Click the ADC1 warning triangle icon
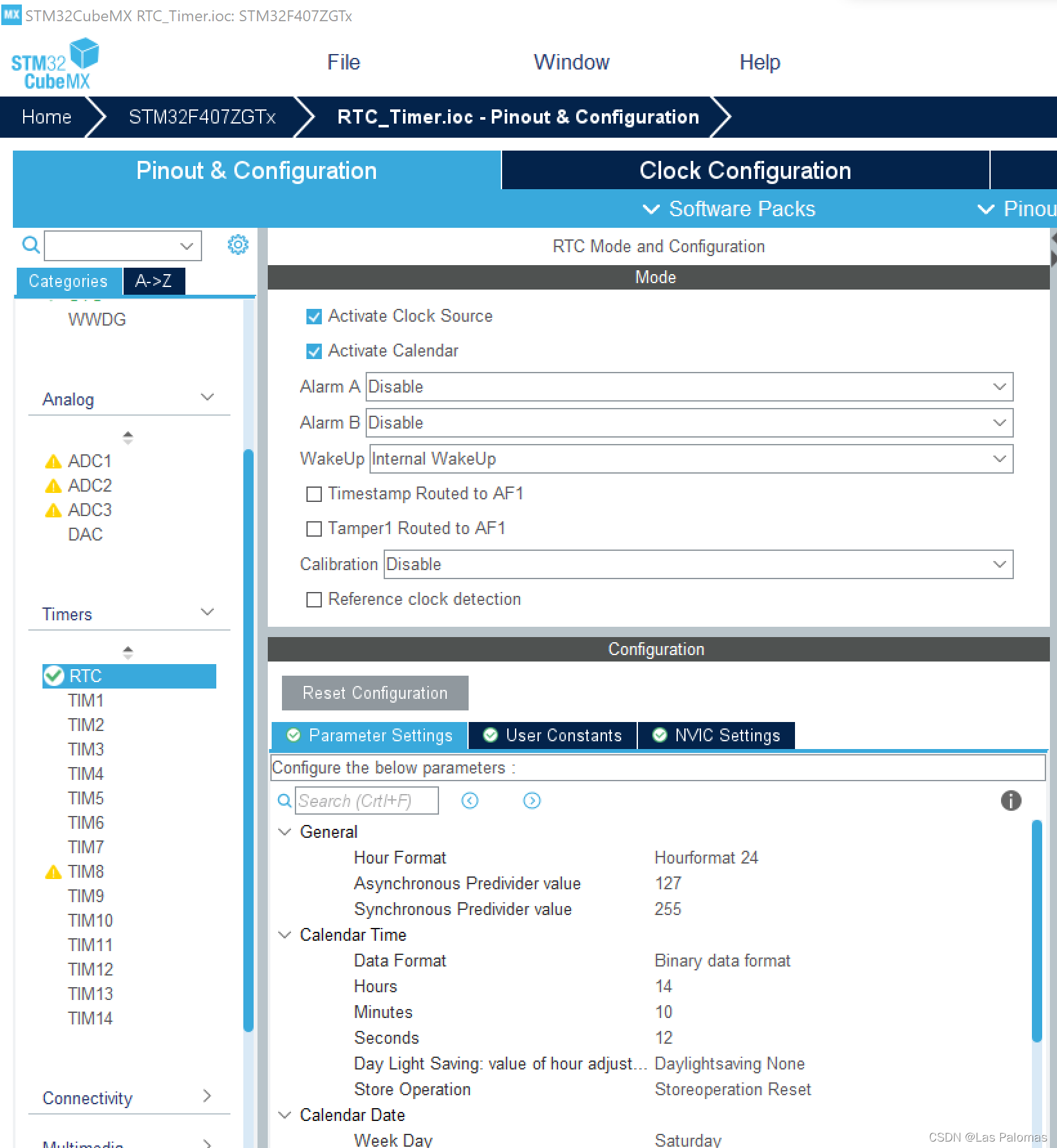 coord(53,461)
